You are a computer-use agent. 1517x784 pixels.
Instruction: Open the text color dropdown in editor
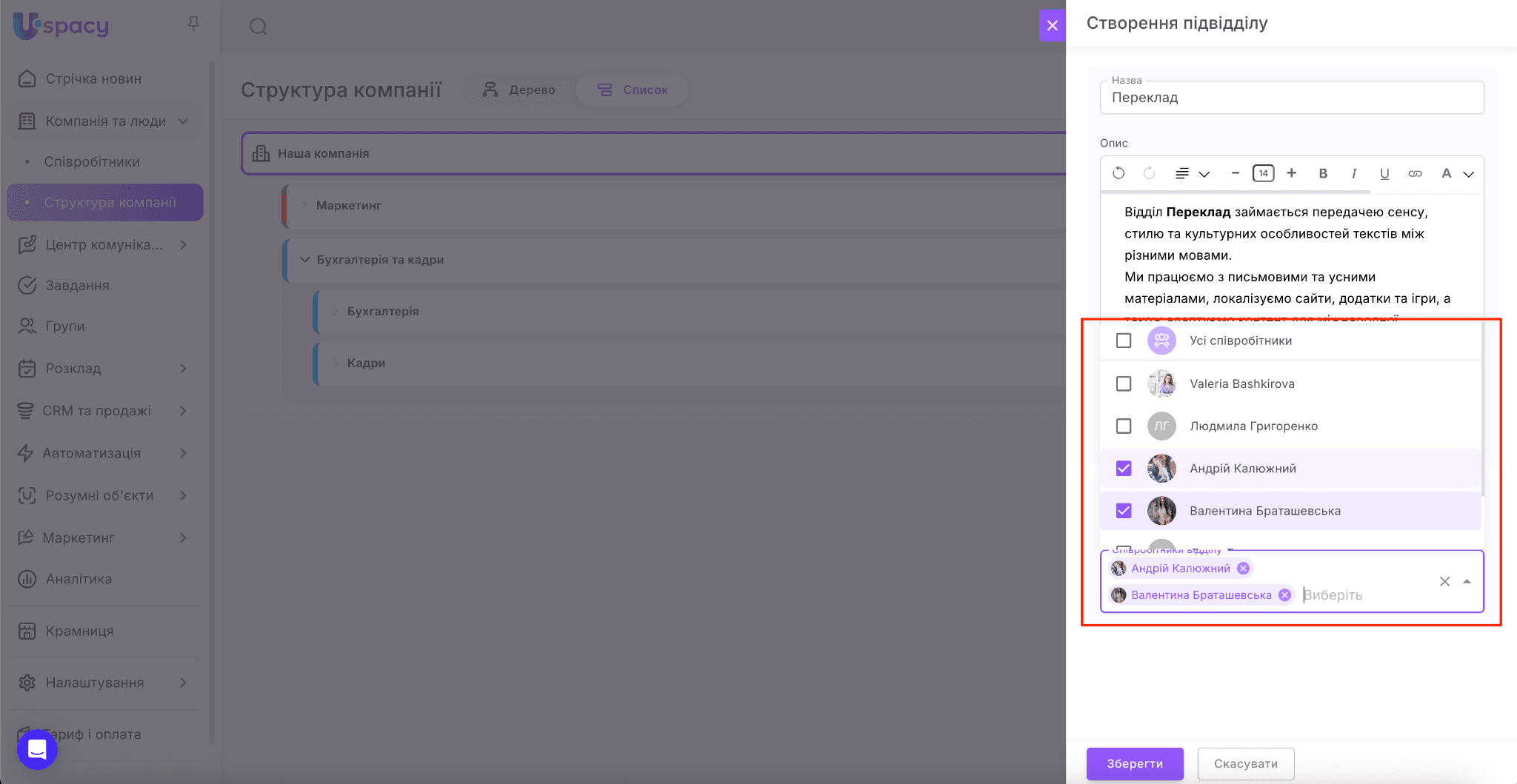point(1456,173)
